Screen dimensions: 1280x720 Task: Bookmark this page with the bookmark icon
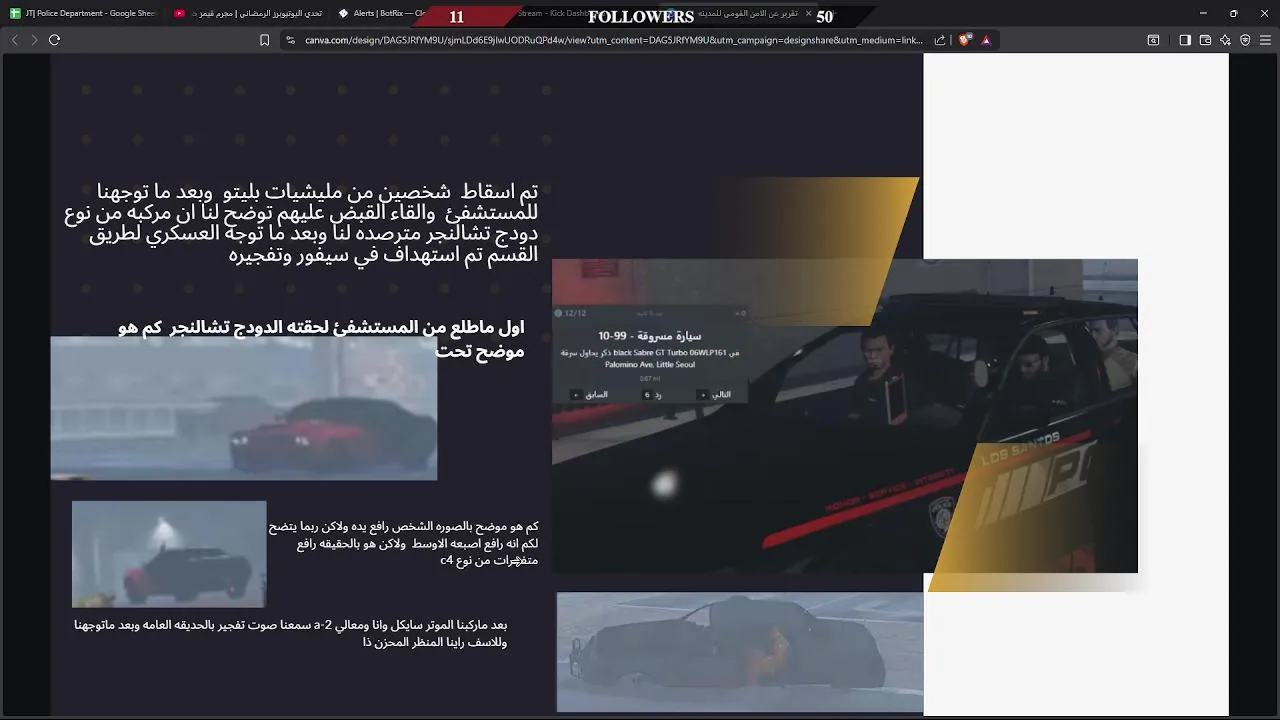pos(264,40)
